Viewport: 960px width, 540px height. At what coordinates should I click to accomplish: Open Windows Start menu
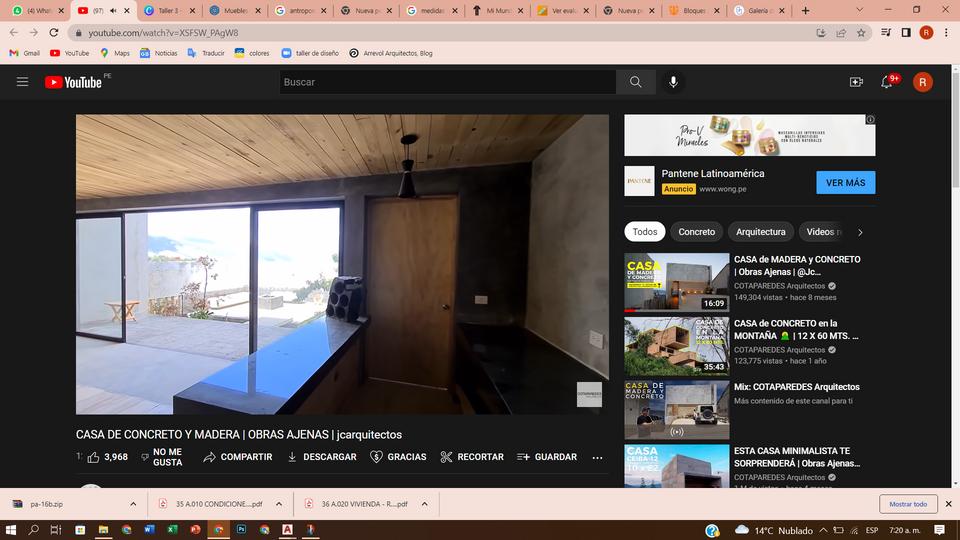coord(10,530)
